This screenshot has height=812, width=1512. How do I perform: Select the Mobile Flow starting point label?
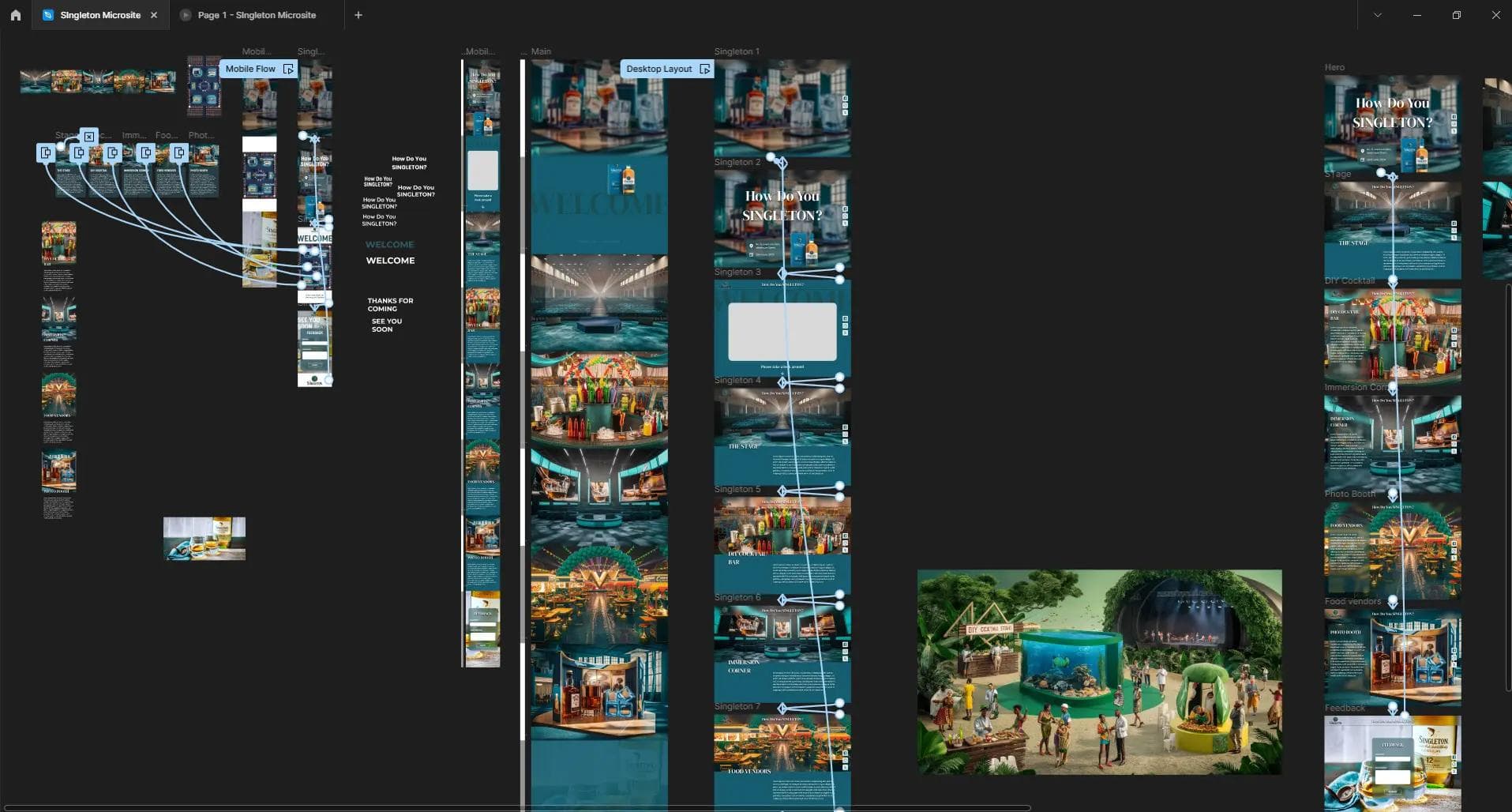pos(249,70)
